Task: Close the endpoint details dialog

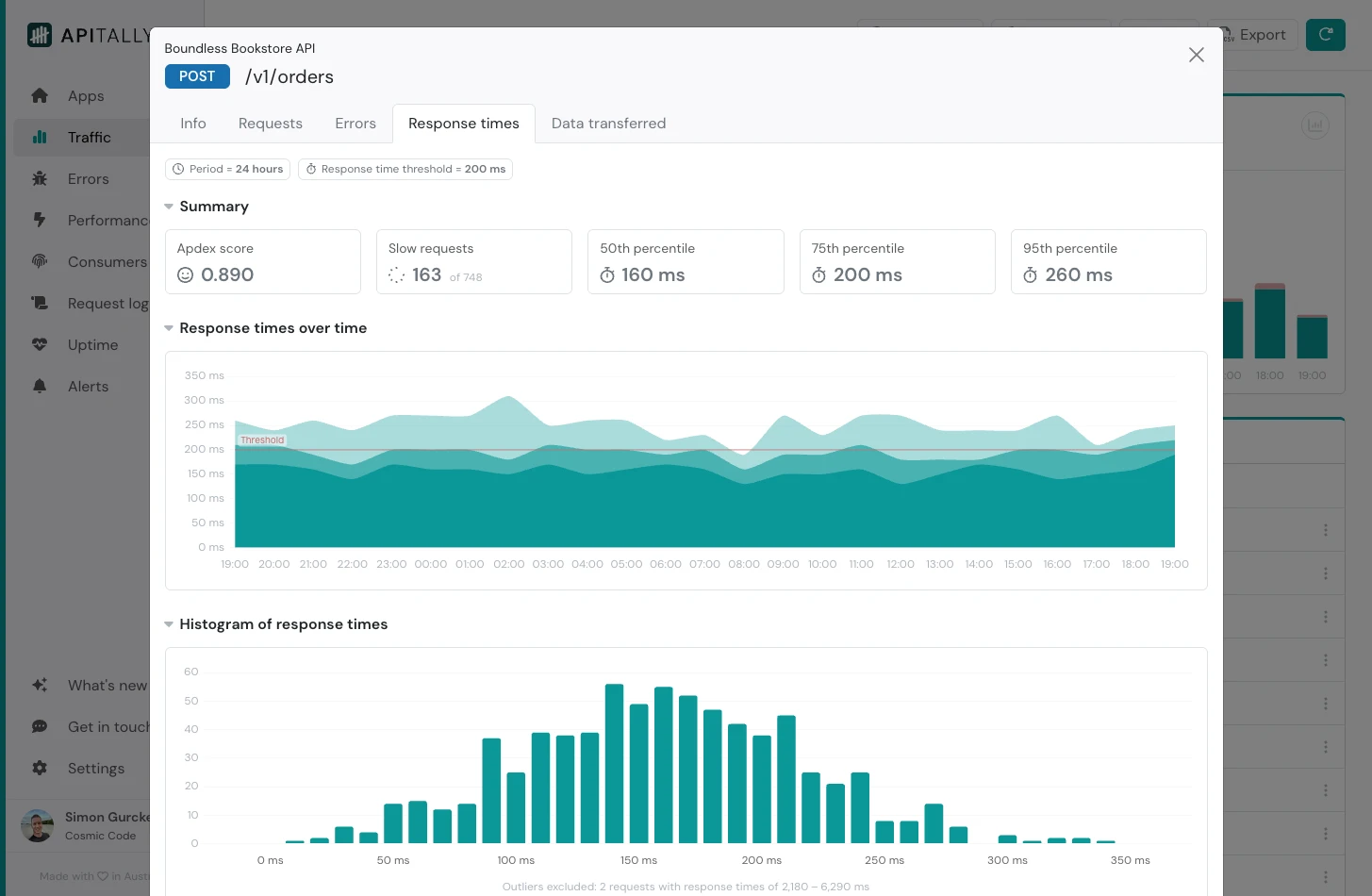Action: click(1197, 55)
